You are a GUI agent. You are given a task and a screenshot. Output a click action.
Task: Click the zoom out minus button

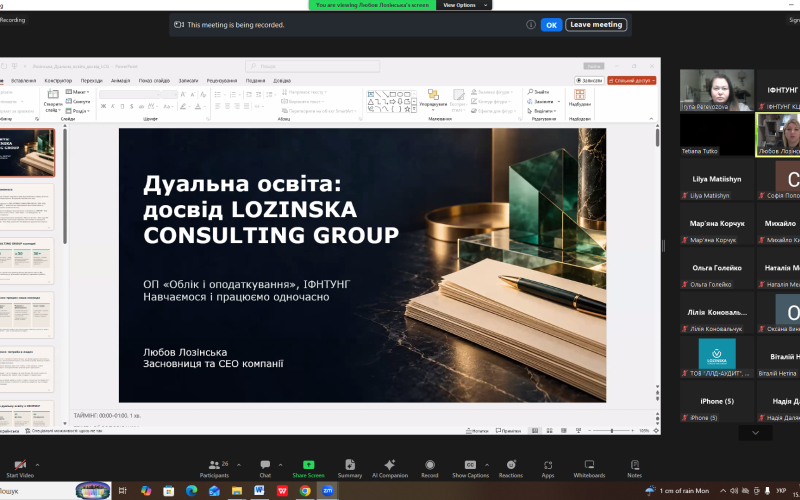click(591, 431)
